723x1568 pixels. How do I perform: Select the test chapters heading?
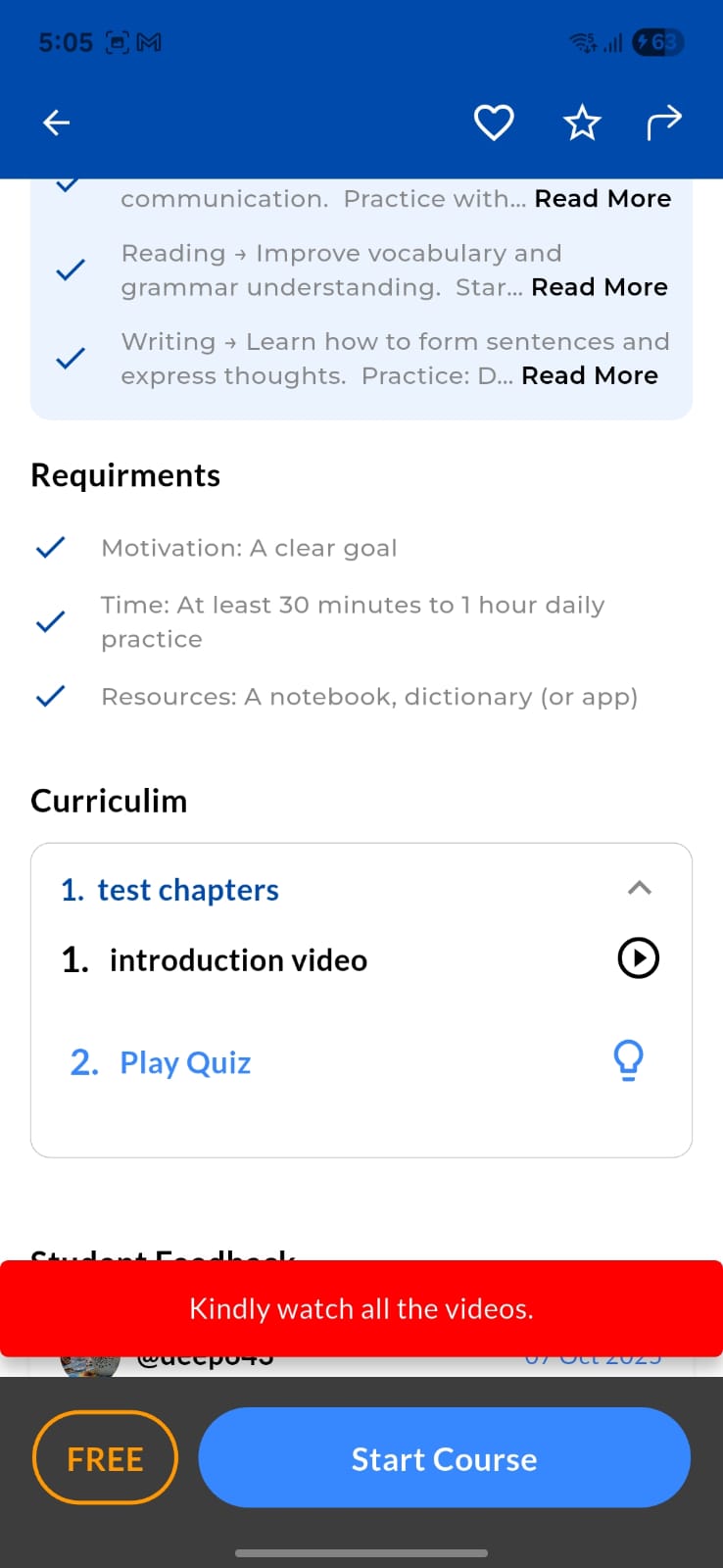pyautogui.click(x=188, y=890)
